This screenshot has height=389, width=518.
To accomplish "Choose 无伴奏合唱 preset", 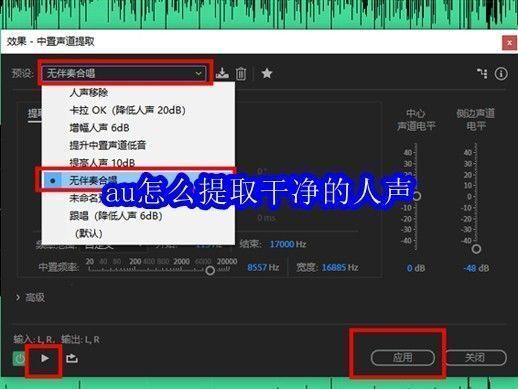I will 138,180.
